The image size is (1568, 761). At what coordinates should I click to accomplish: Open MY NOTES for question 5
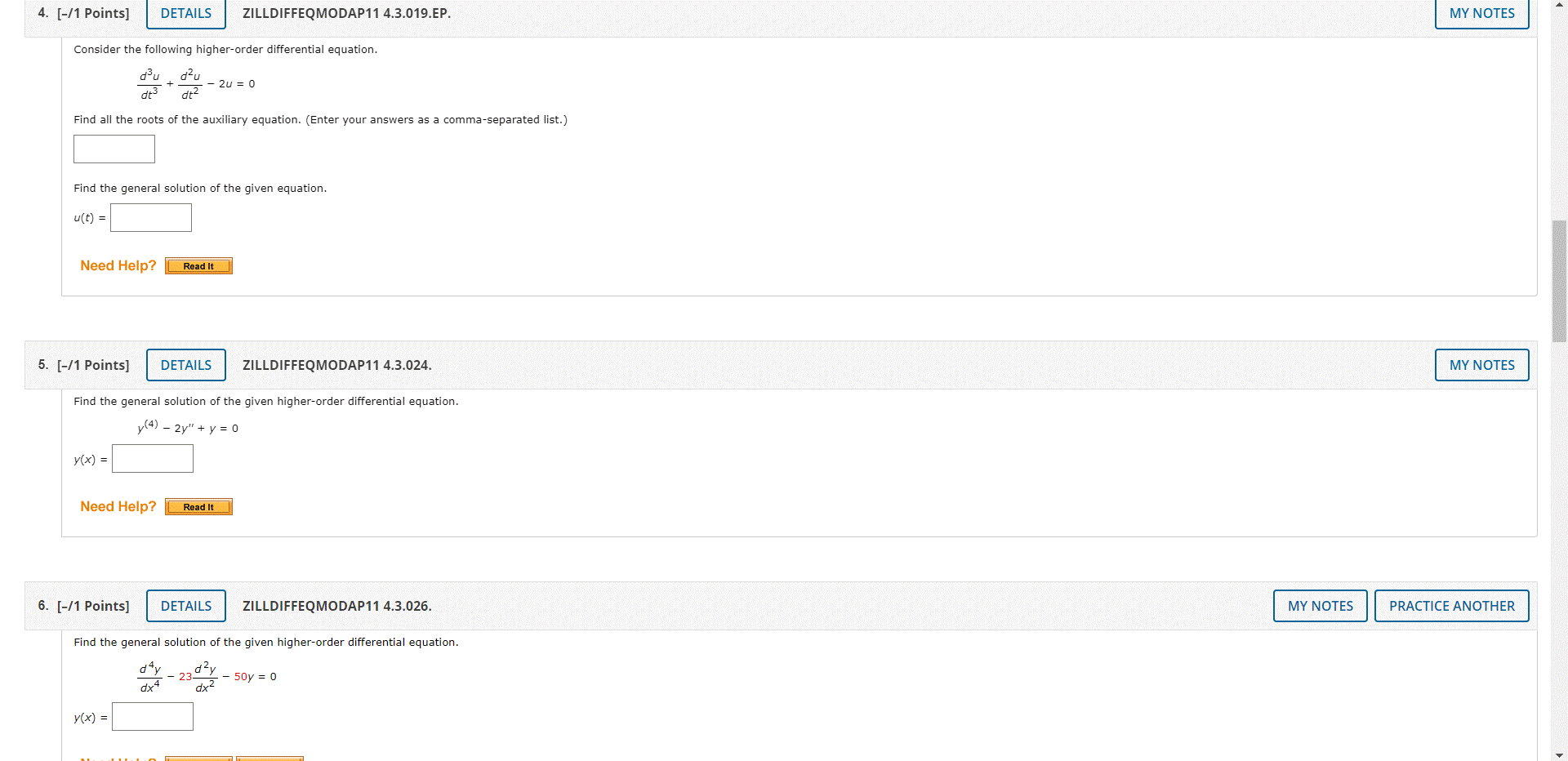1481,365
